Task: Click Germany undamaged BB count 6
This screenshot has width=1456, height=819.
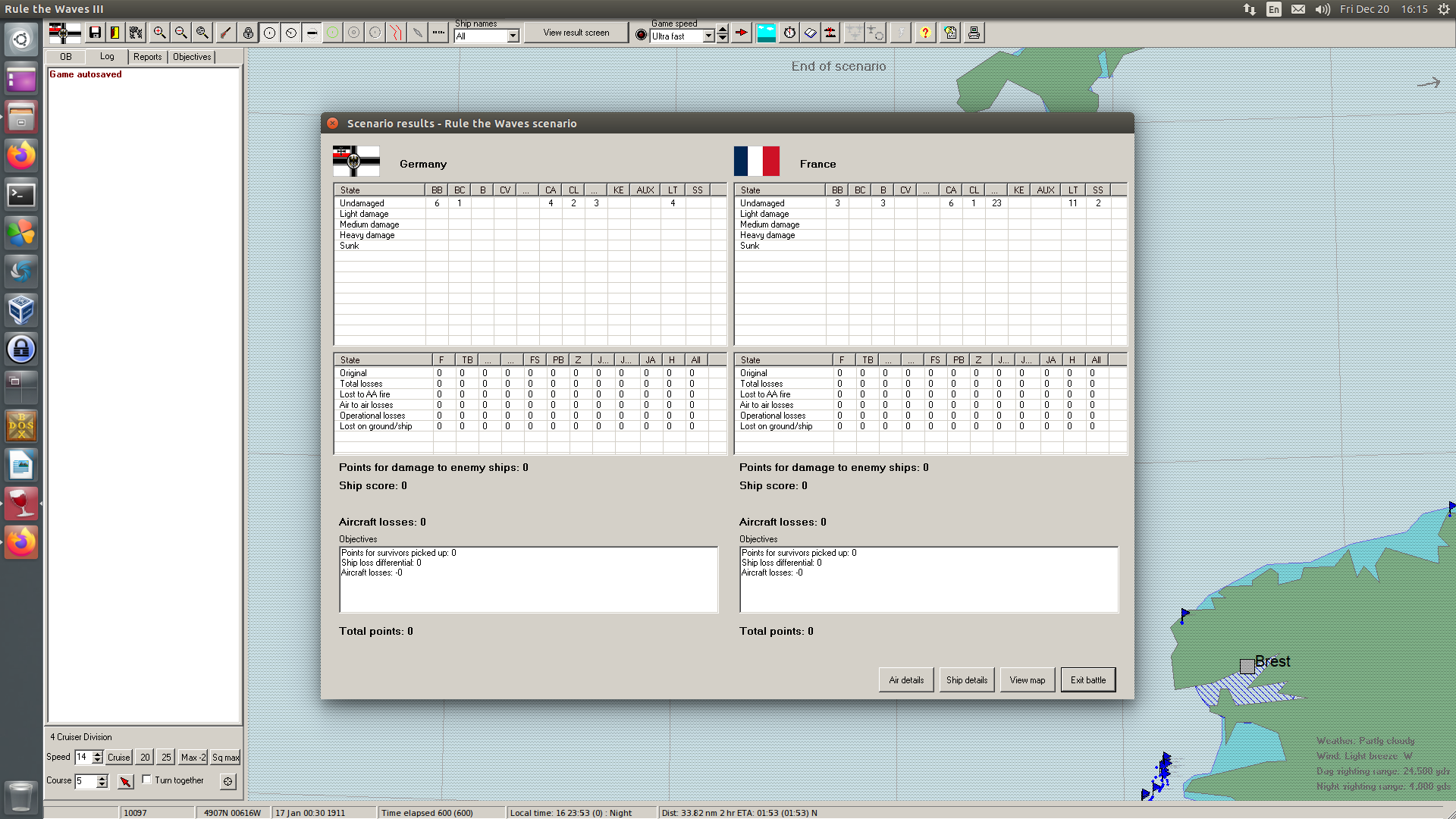Action: pos(437,203)
